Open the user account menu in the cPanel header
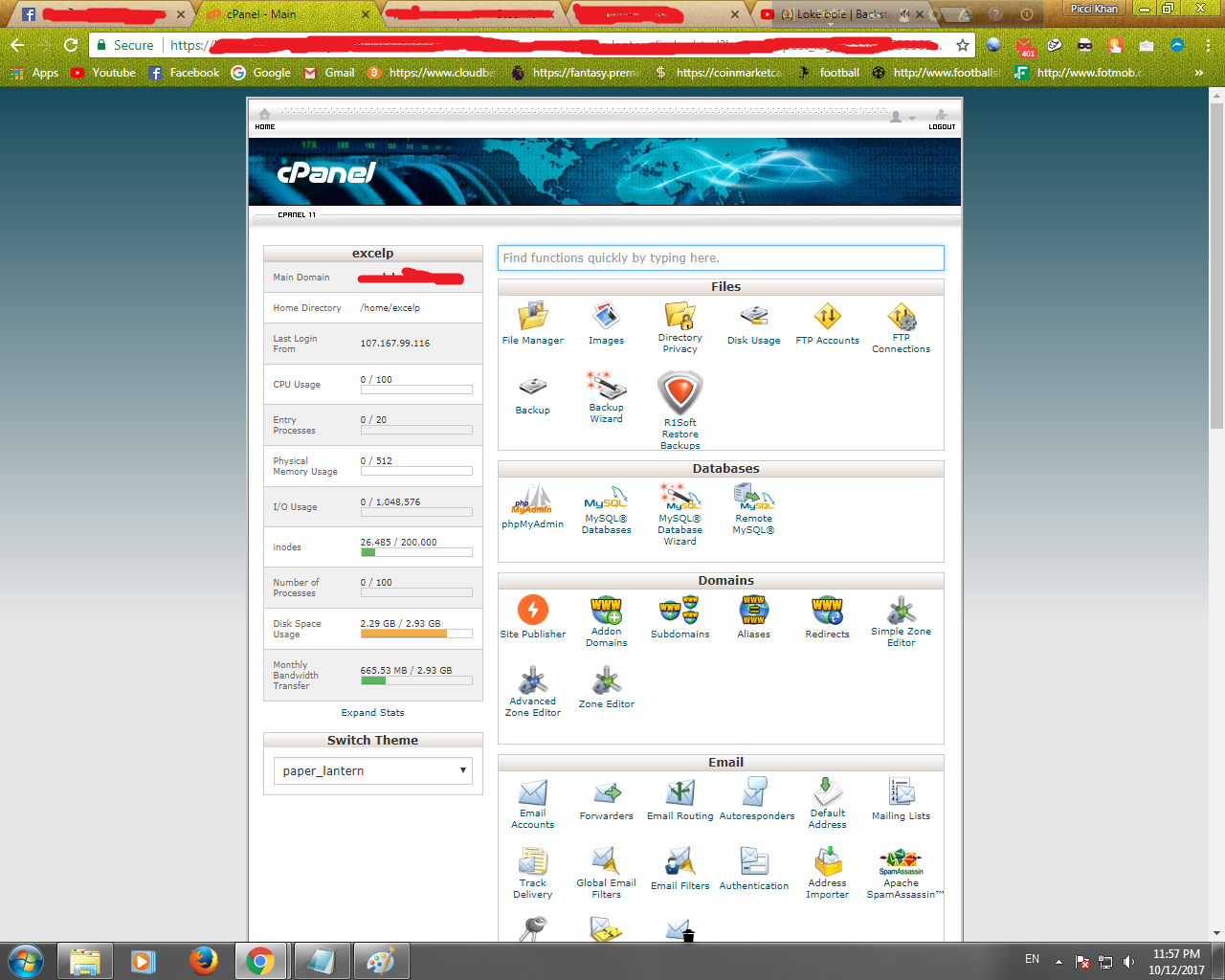The height and width of the screenshot is (980, 1225). click(x=902, y=117)
